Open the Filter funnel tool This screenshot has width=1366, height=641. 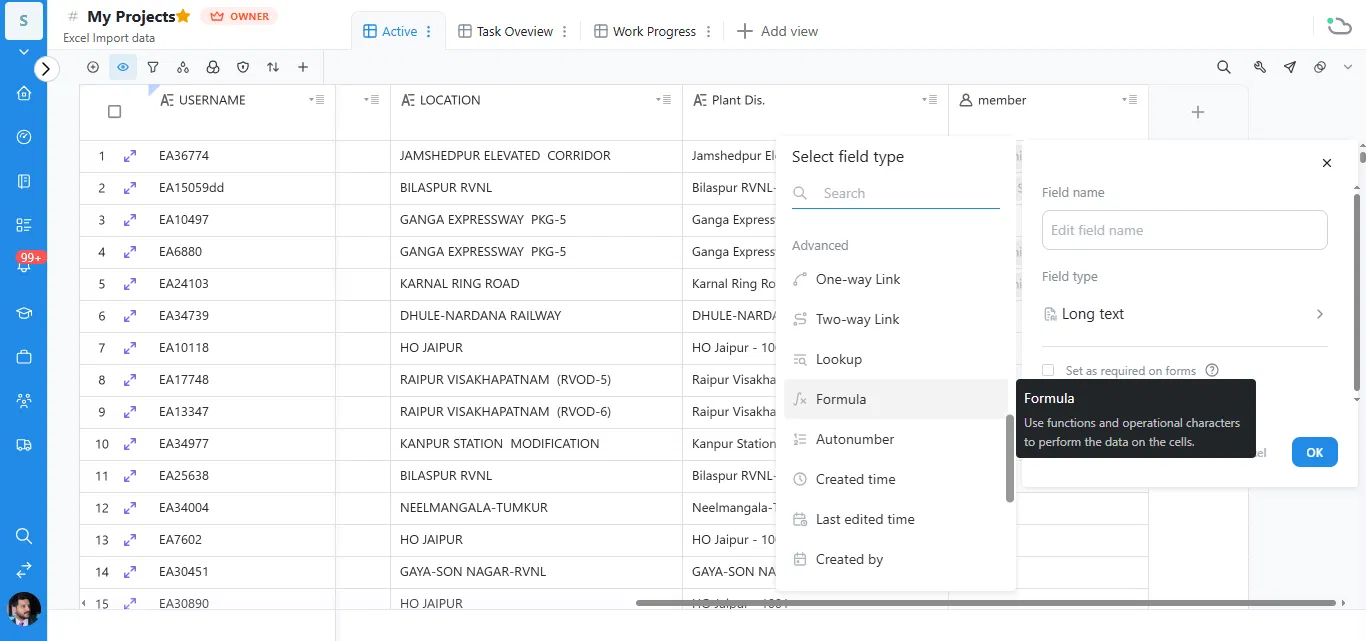point(153,67)
